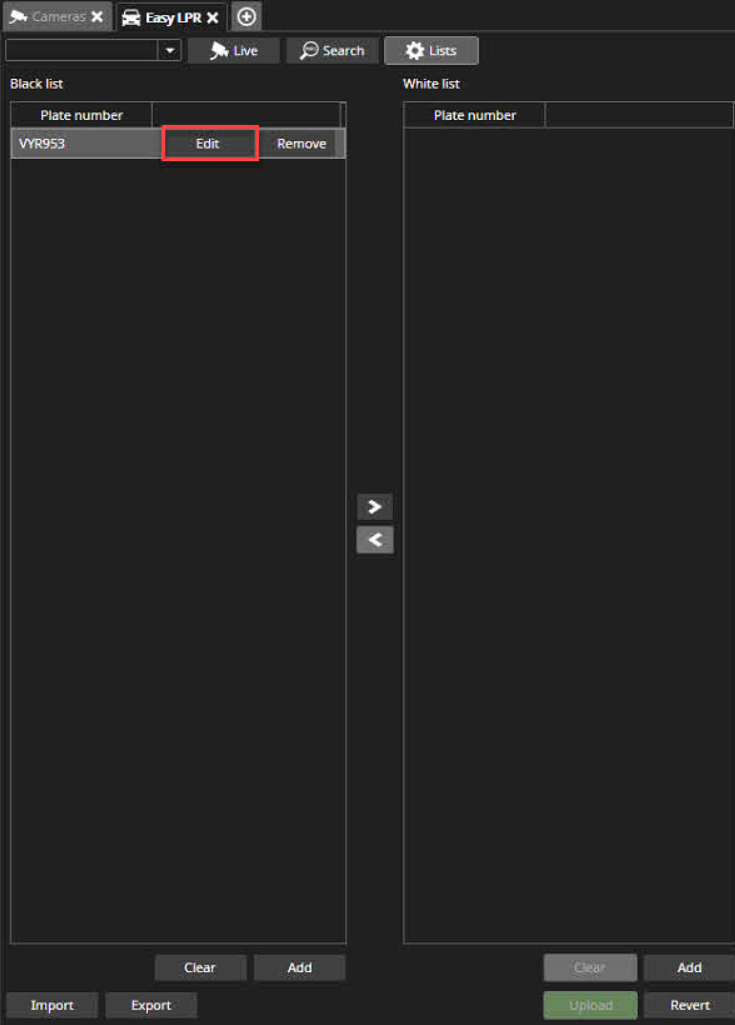The height and width of the screenshot is (1025, 735).
Task: Open the camera selection dropdown arrow
Action: tap(170, 50)
